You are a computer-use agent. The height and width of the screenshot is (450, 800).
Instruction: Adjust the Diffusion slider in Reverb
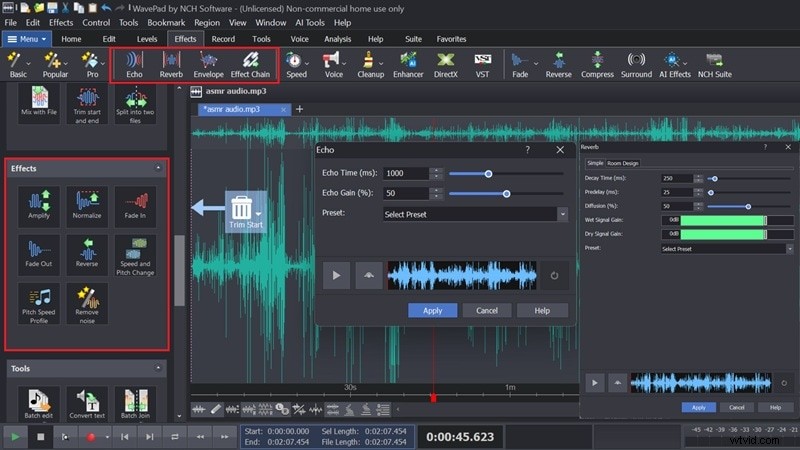click(x=748, y=207)
